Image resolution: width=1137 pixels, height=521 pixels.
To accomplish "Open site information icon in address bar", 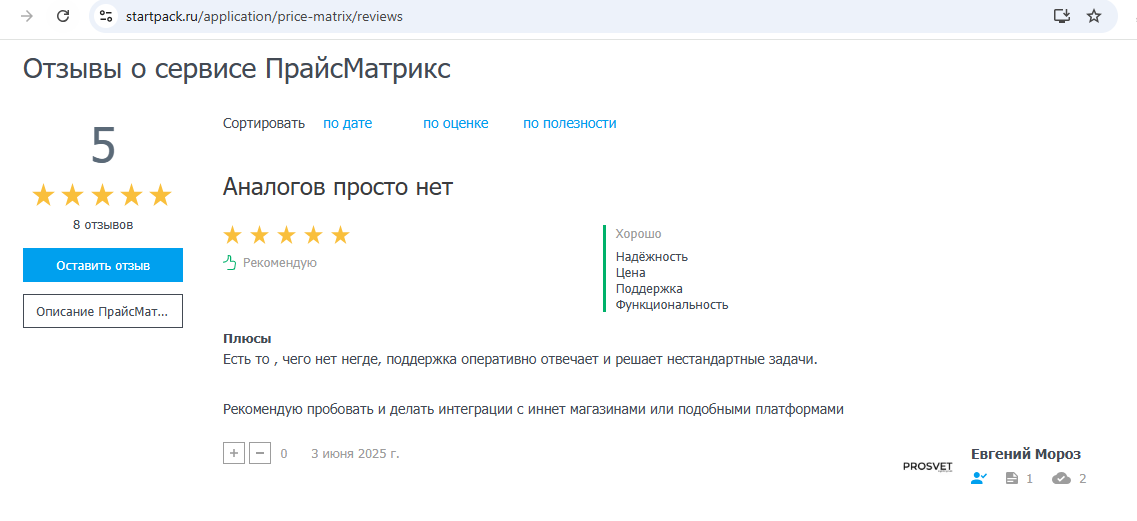I will click(x=106, y=16).
